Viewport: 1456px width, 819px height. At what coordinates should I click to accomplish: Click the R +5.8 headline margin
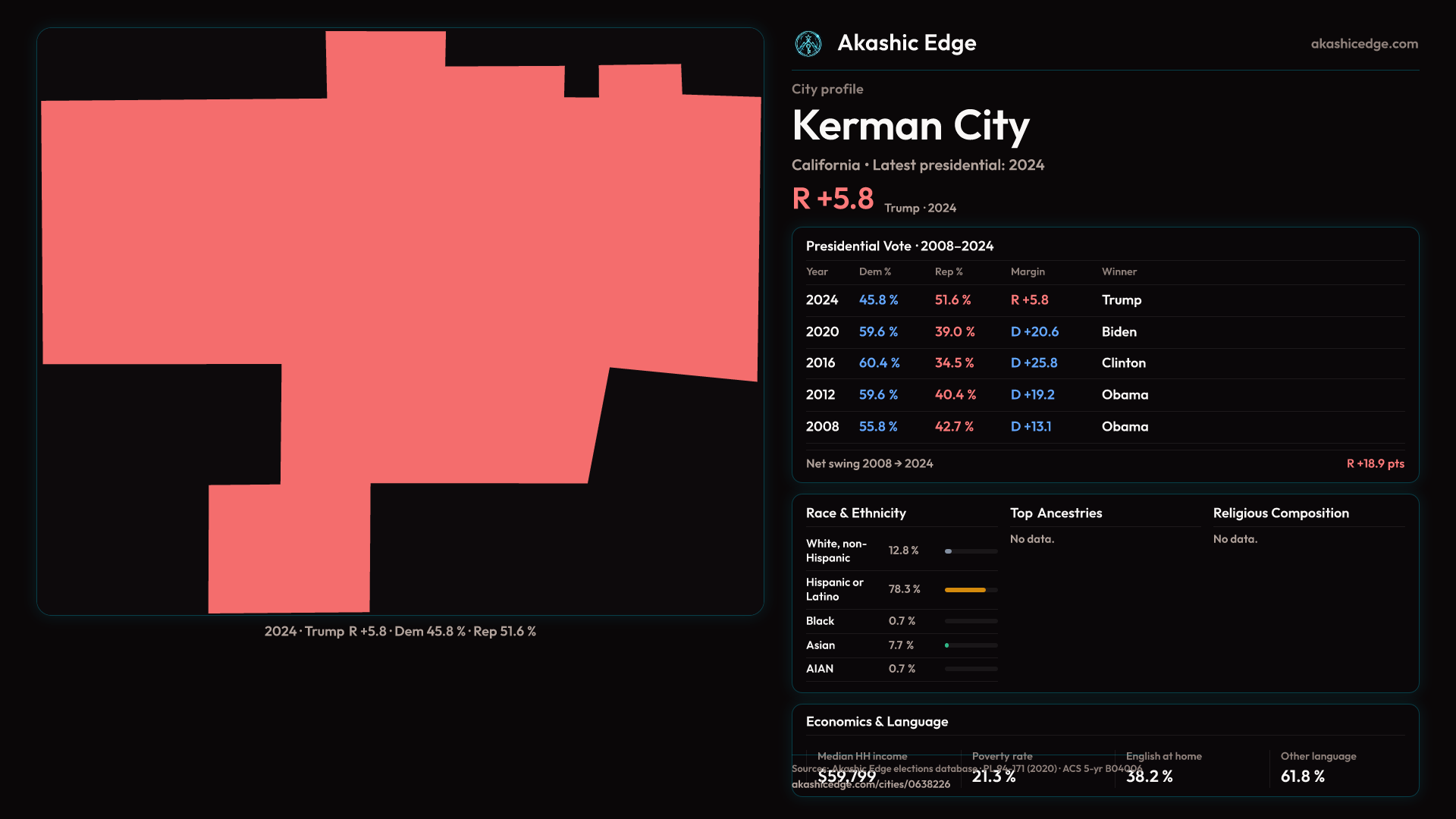pyautogui.click(x=832, y=199)
